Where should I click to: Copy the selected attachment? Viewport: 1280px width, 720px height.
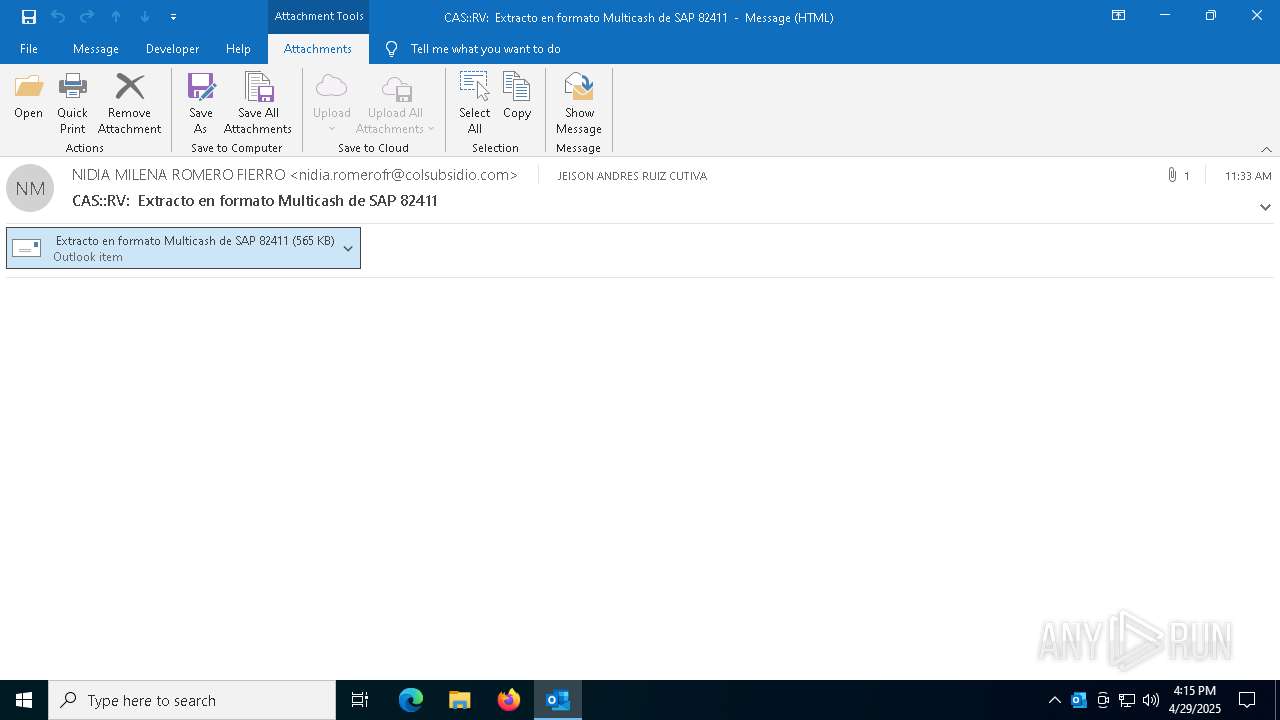(517, 97)
